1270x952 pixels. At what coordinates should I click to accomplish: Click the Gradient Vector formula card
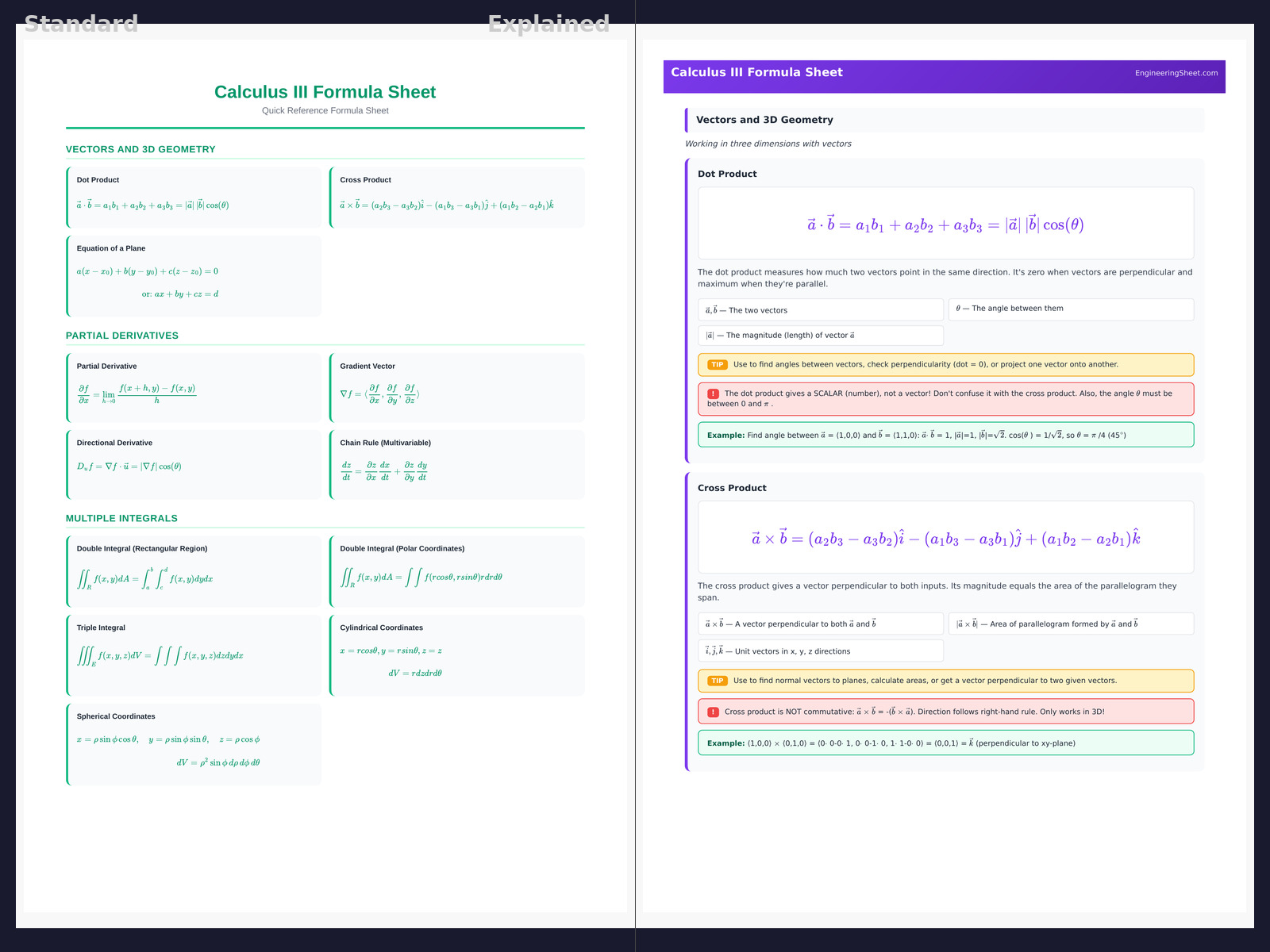point(457,386)
